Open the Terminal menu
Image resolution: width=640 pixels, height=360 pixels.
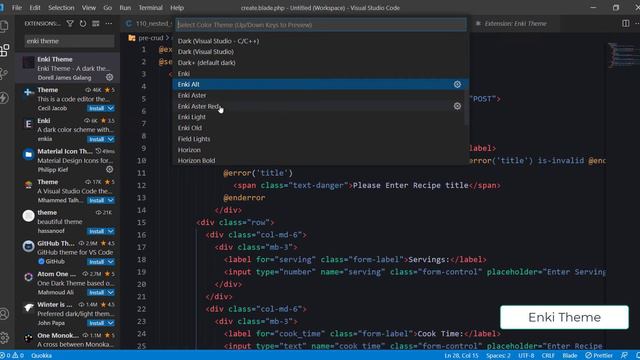click(151, 8)
